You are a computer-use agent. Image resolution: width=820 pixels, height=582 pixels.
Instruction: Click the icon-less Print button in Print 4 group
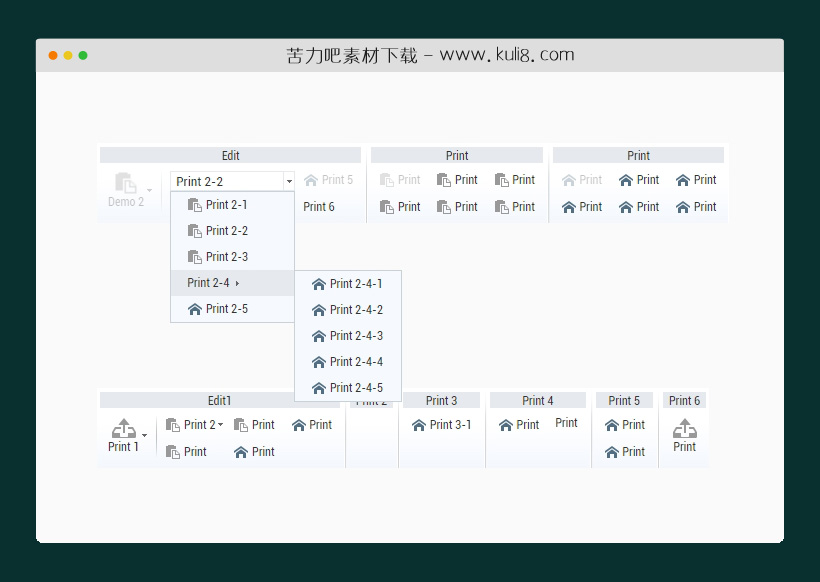click(566, 423)
